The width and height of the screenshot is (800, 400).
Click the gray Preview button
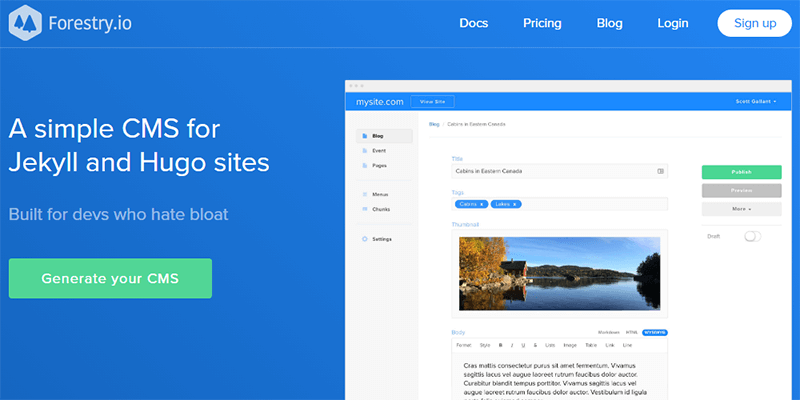click(x=741, y=190)
